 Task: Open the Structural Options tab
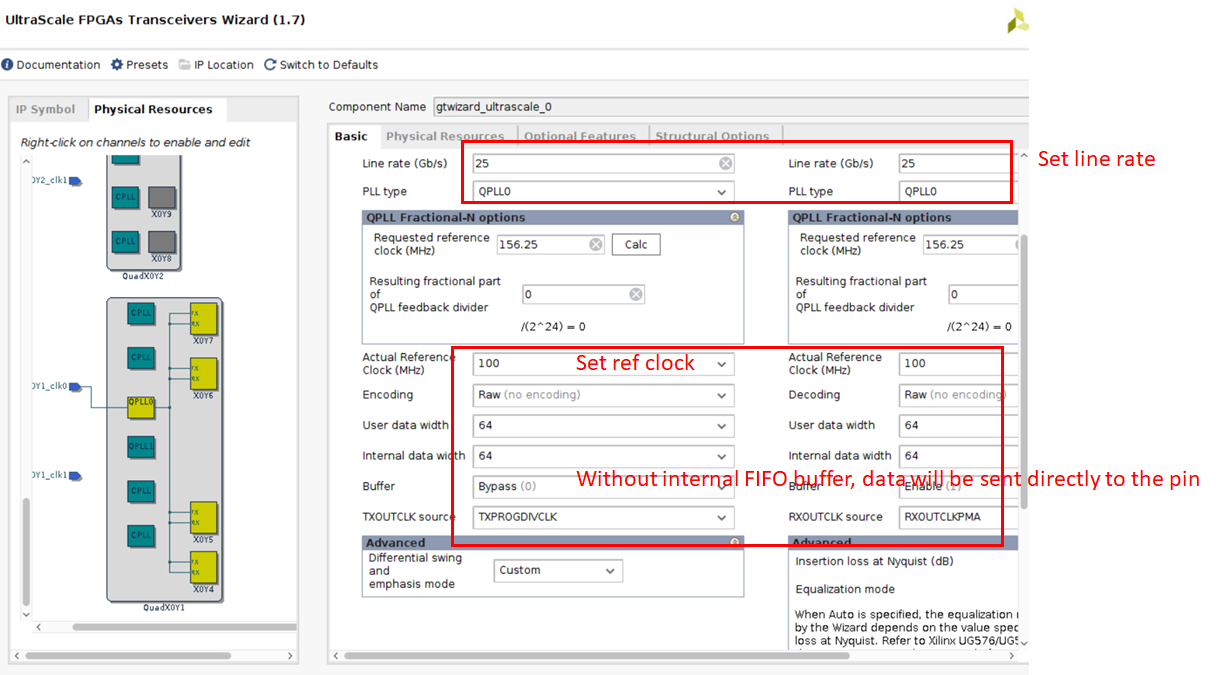(713, 136)
